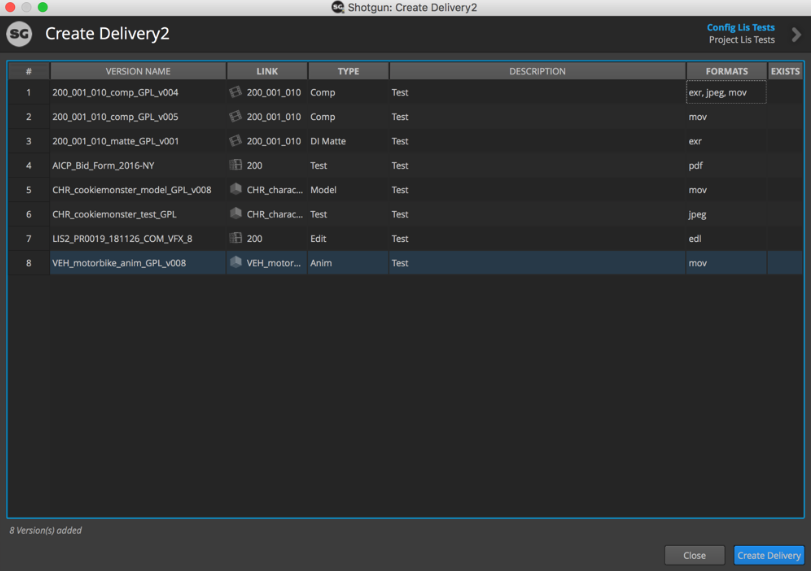Click the FORMATS column header
811x571 pixels.
pos(726,71)
